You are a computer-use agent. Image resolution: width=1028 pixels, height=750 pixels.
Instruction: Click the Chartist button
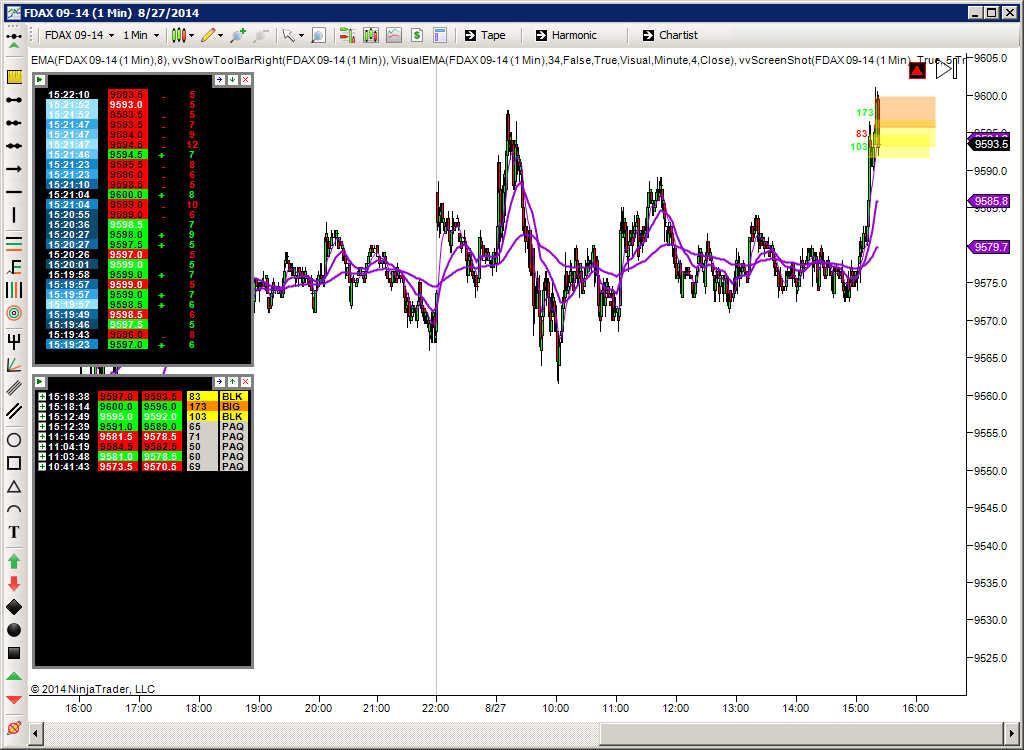point(670,35)
